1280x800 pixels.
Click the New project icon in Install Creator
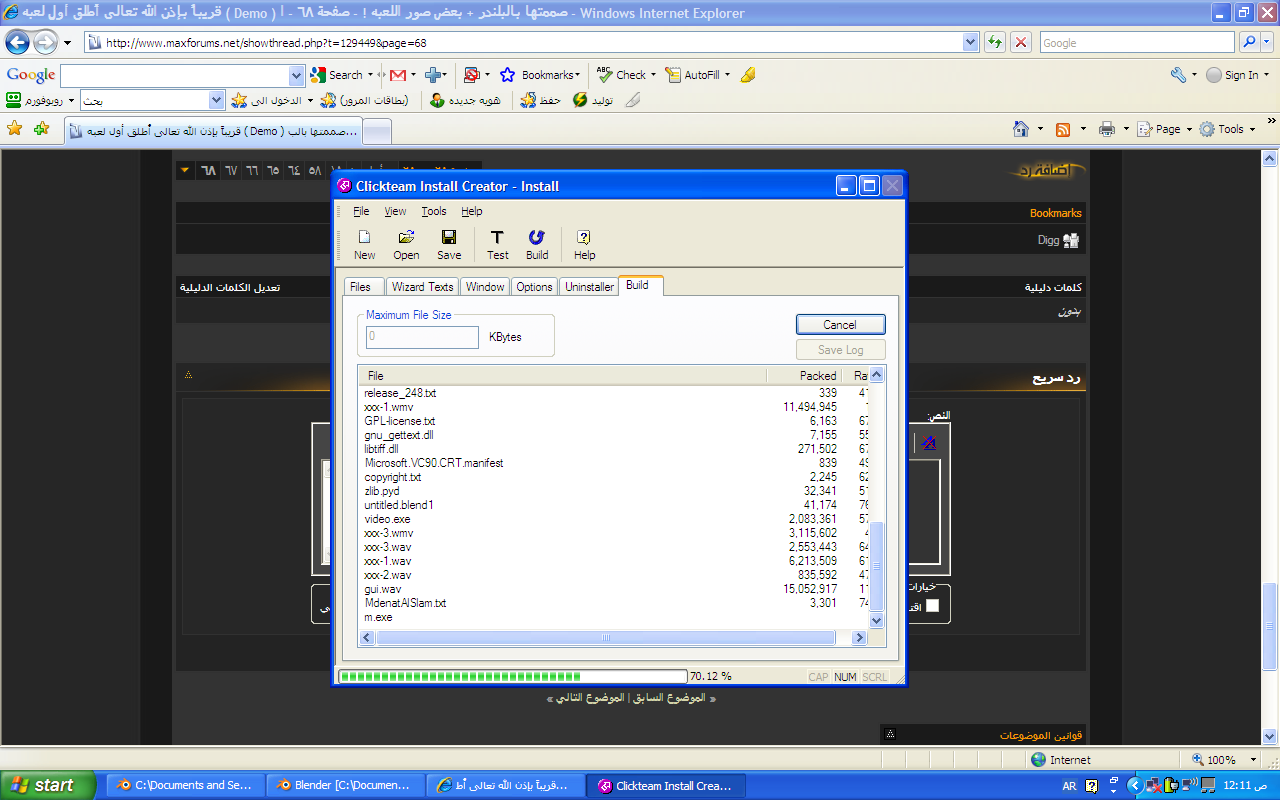365,238
